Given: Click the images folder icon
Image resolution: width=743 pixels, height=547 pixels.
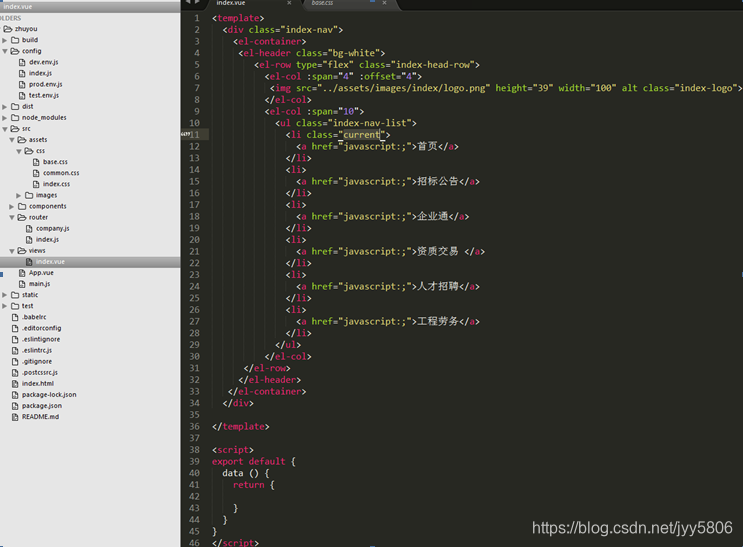Looking at the screenshot, I should (x=29, y=195).
